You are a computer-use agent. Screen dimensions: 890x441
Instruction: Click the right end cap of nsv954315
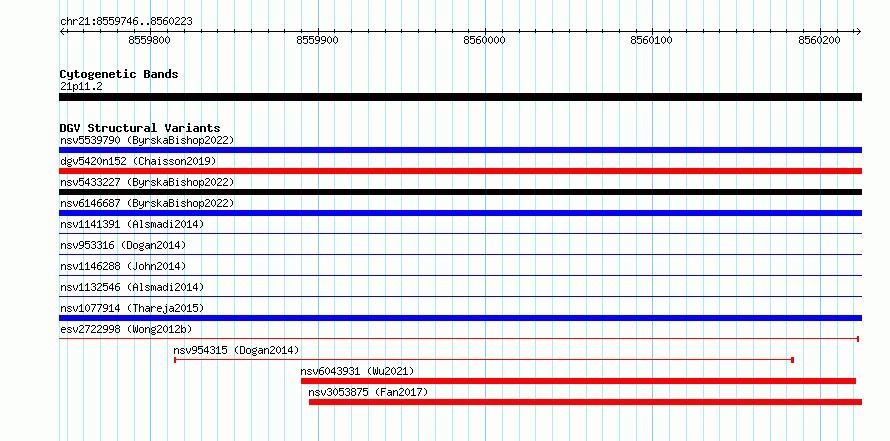792,360
